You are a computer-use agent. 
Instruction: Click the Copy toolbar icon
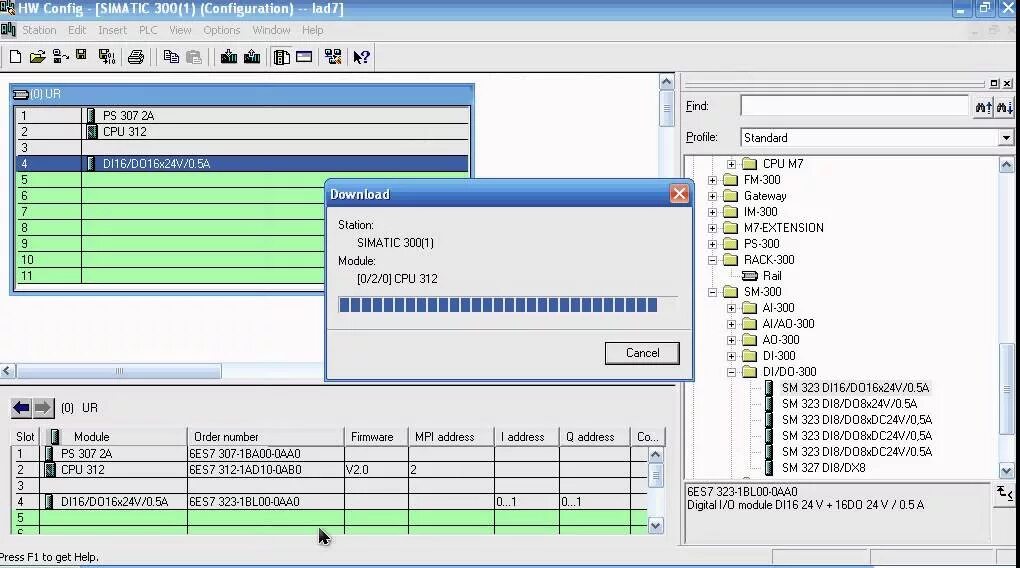pos(171,57)
